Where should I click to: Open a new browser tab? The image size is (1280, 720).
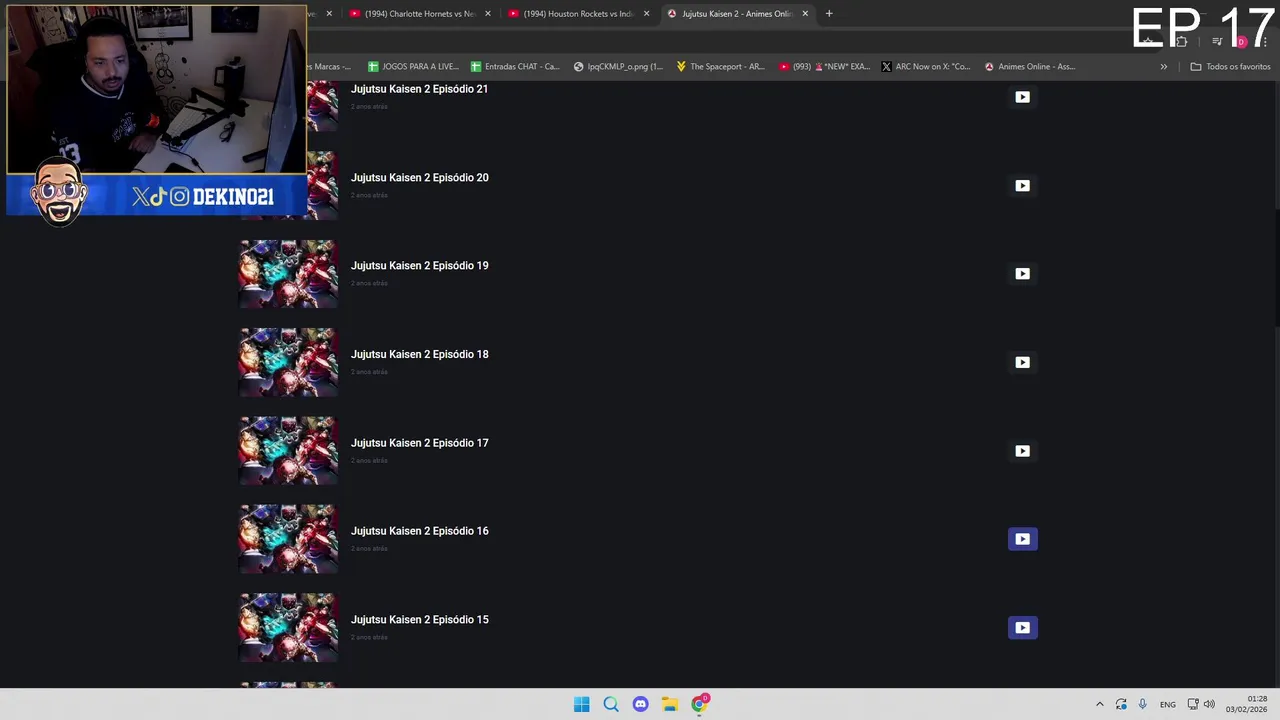click(x=829, y=14)
